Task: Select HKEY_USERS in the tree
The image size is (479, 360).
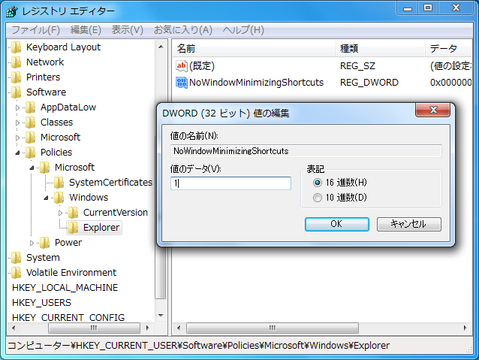Action: tap(42, 303)
